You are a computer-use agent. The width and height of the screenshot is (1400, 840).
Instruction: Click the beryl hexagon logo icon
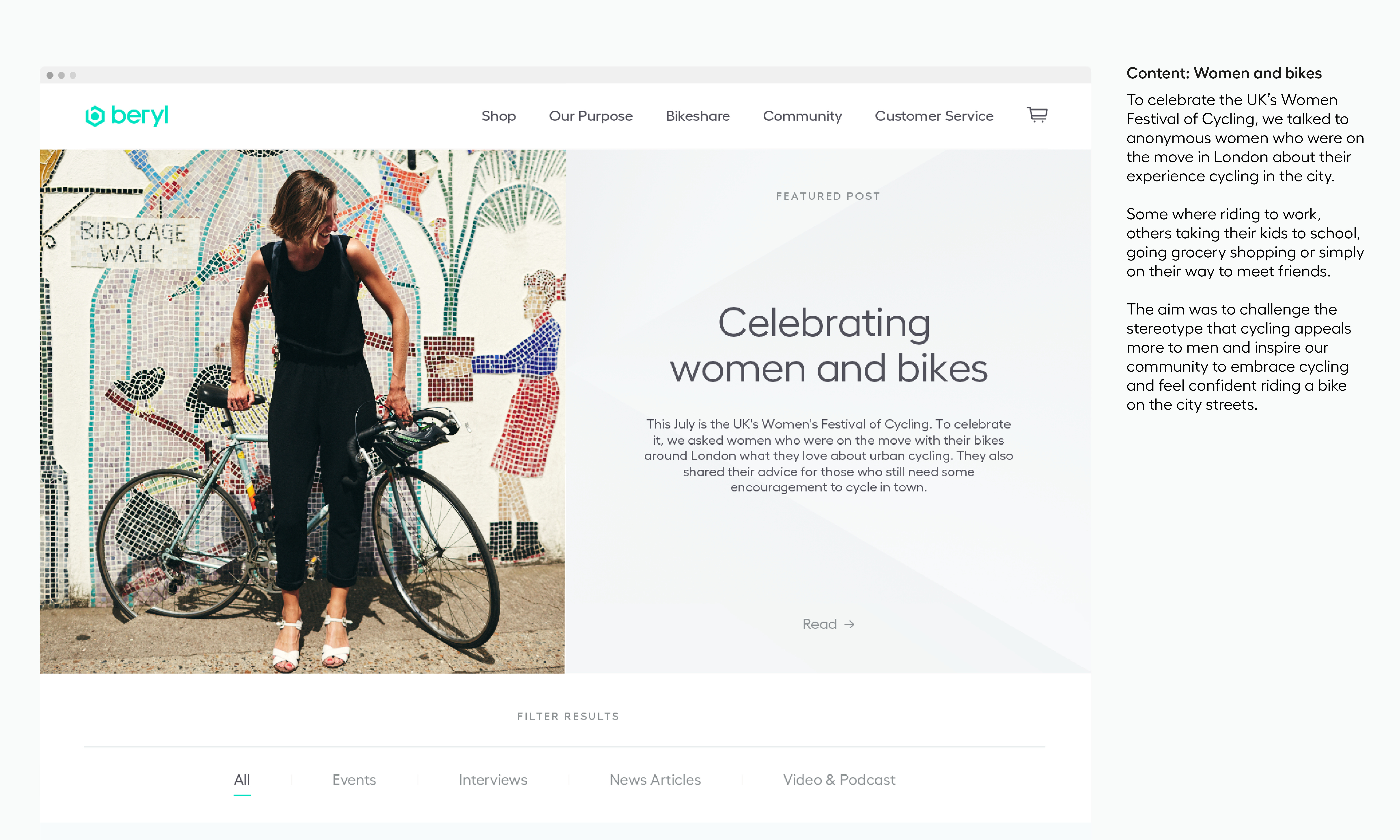[x=95, y=116]
